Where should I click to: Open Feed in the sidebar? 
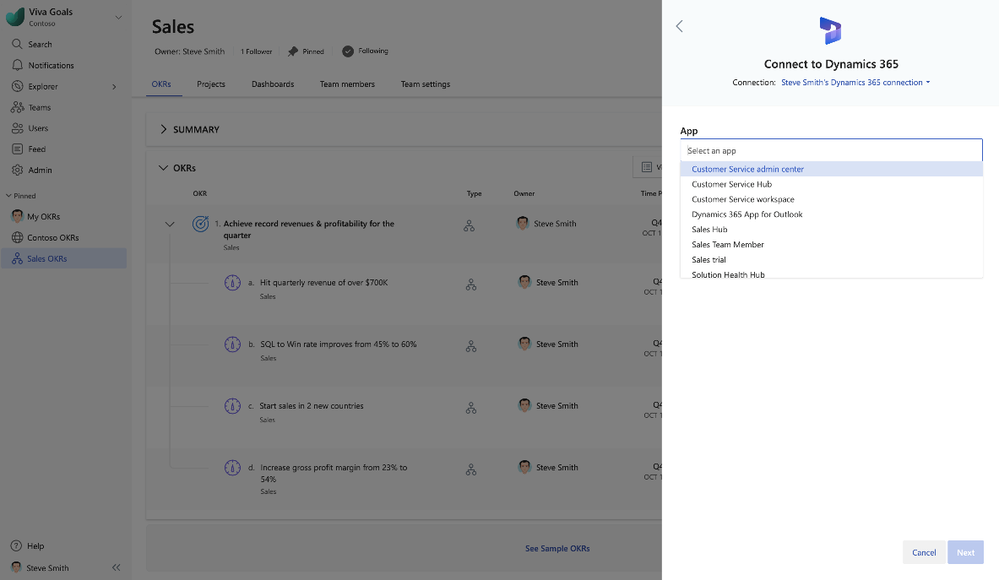click(36, 149)
